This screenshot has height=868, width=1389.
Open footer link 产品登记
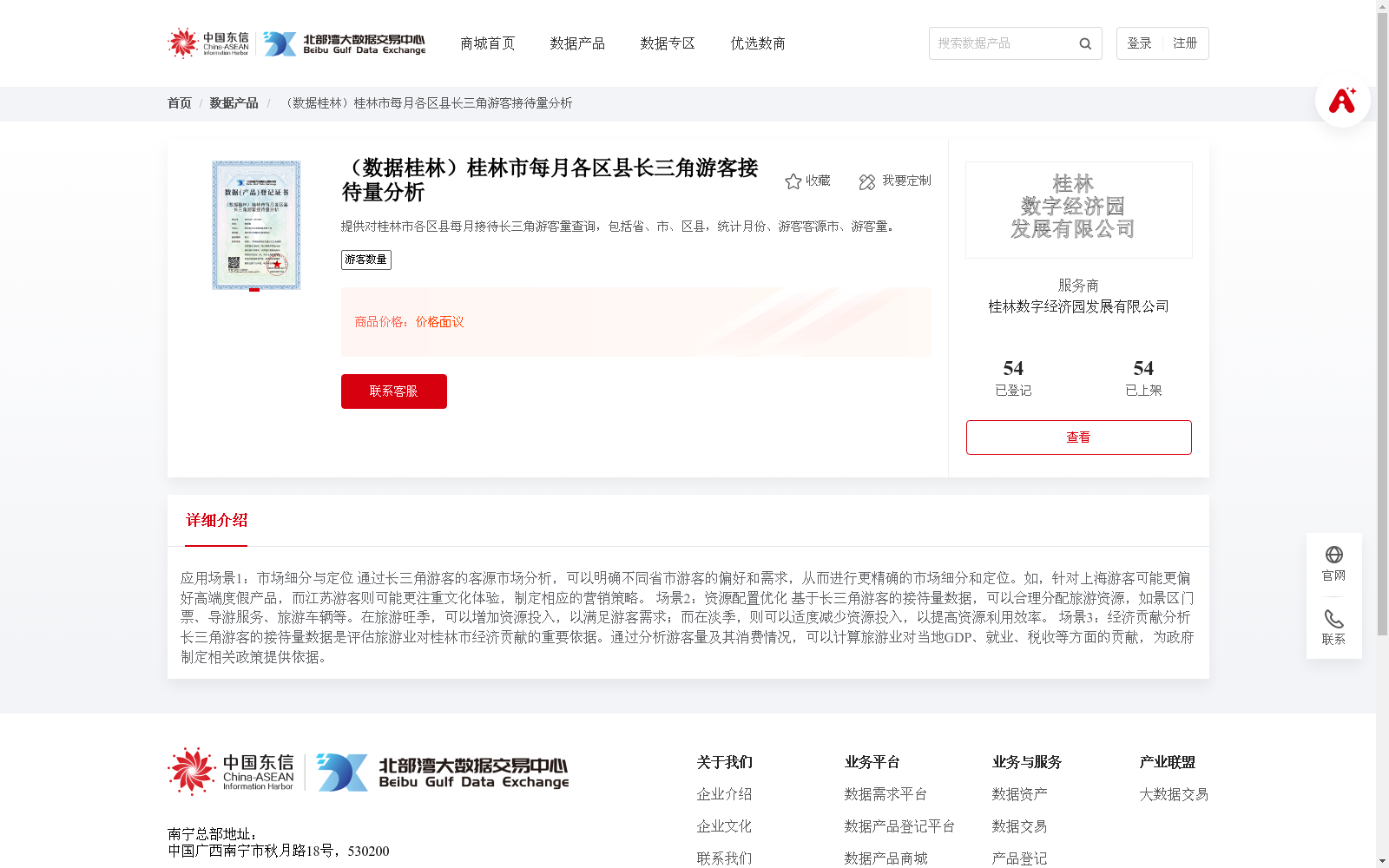tap(1019, 858)
